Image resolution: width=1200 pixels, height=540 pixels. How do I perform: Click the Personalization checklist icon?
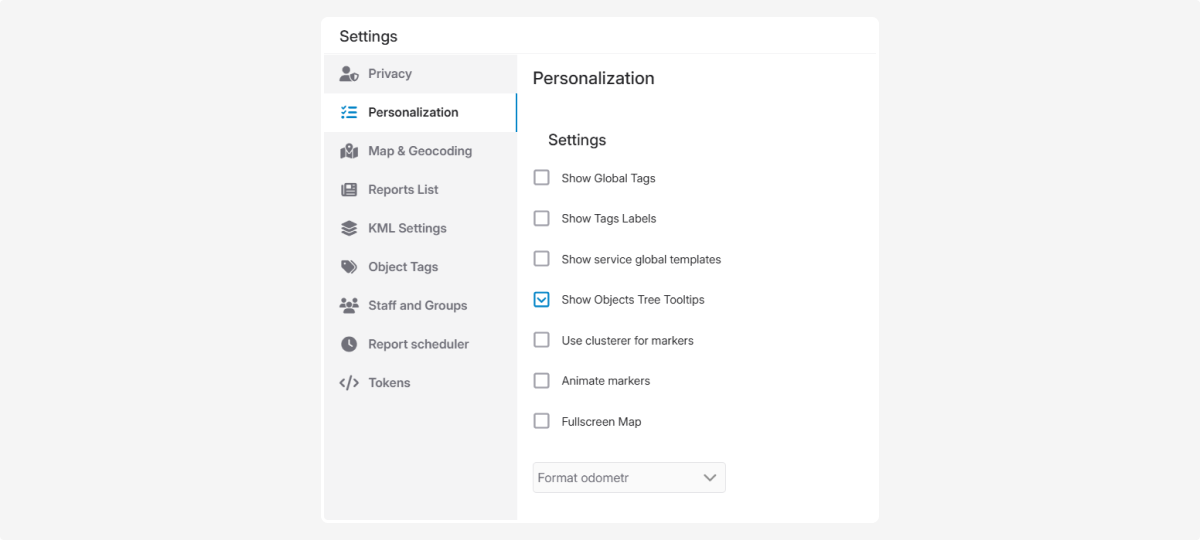tap(349, 113)
